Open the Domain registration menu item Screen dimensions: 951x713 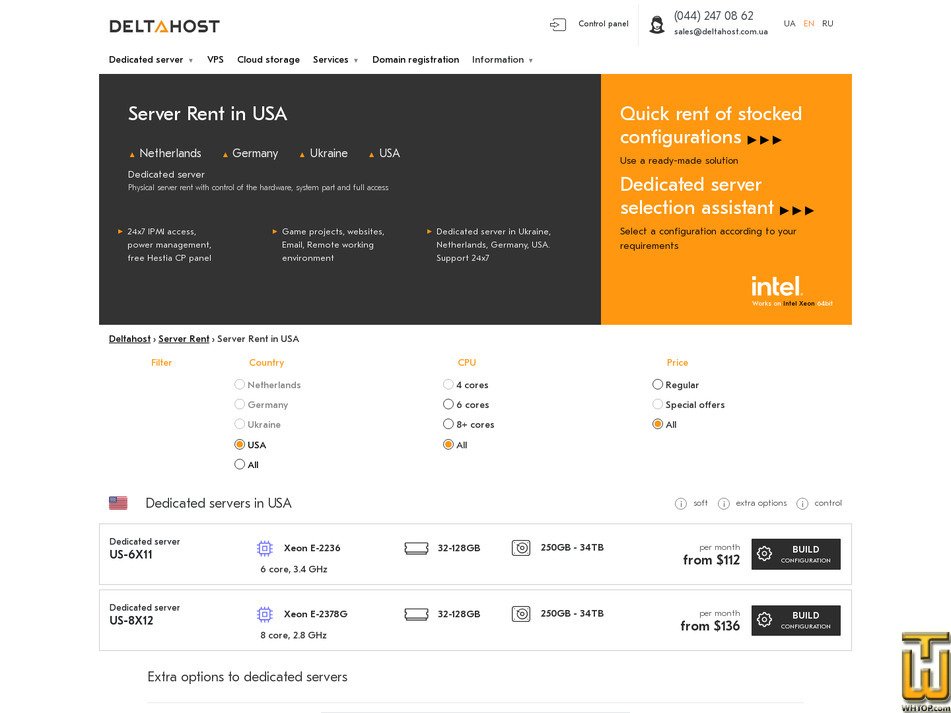pyautogui.click(x=415, y=59)
